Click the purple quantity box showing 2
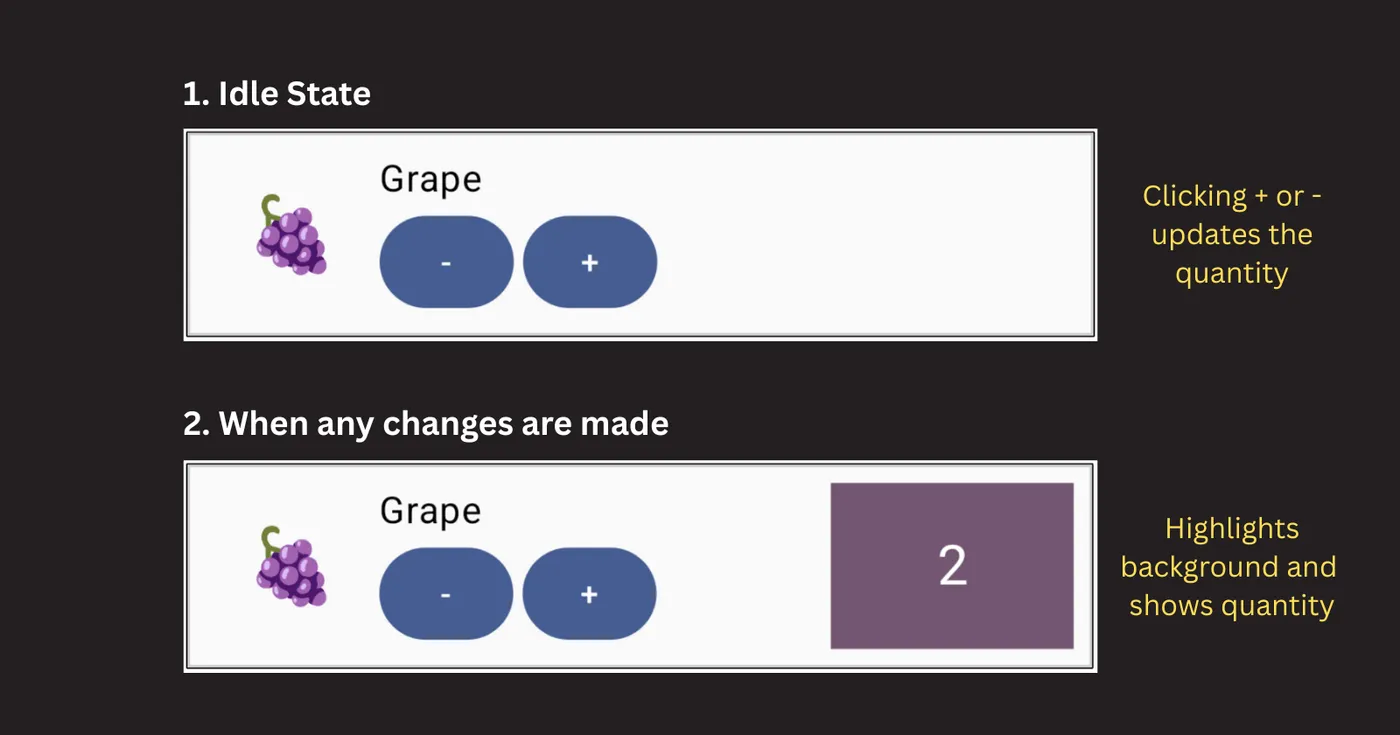Screen dimensions: 1400x735 (952, 566)
